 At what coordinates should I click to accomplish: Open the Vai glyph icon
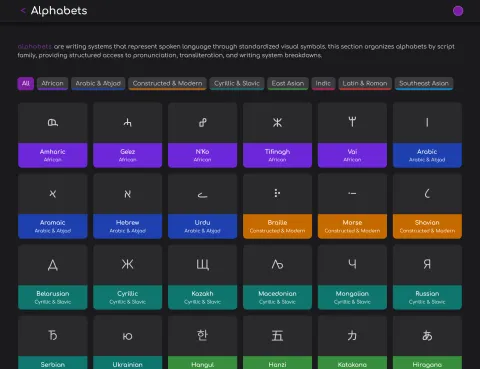[352, 122]
